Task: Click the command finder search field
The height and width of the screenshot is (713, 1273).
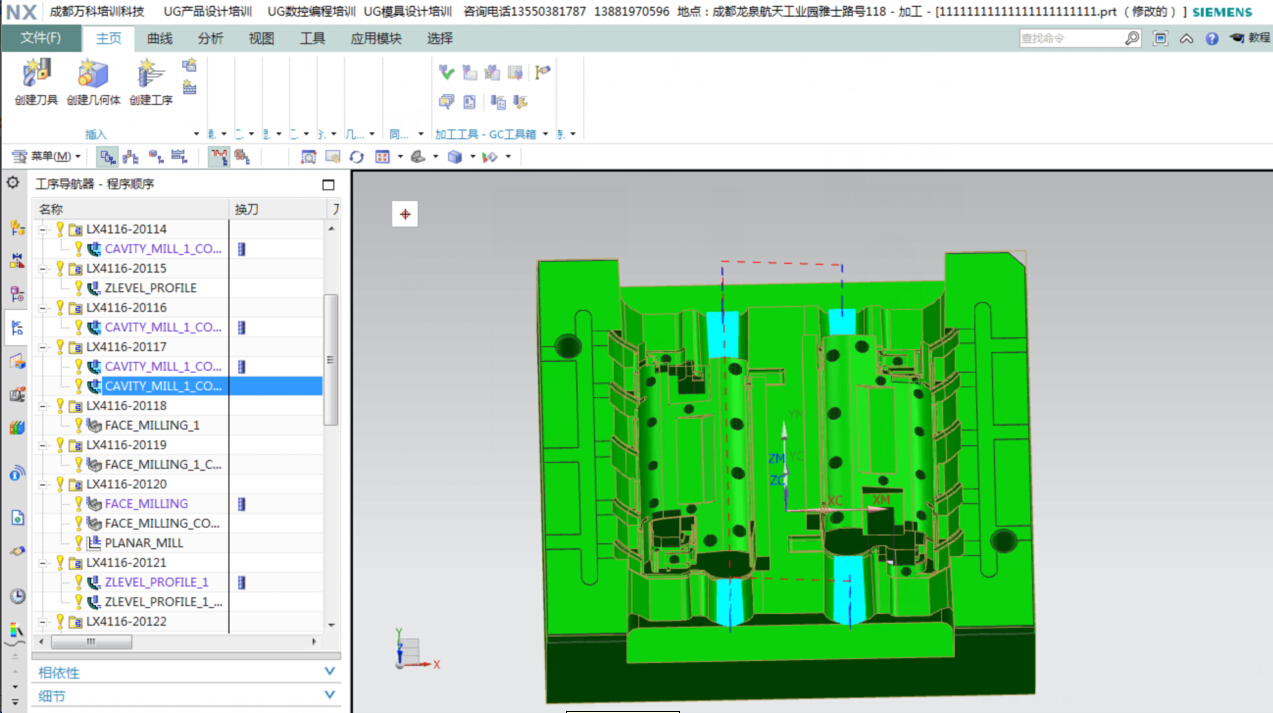Action: (x=1070, y=39)
